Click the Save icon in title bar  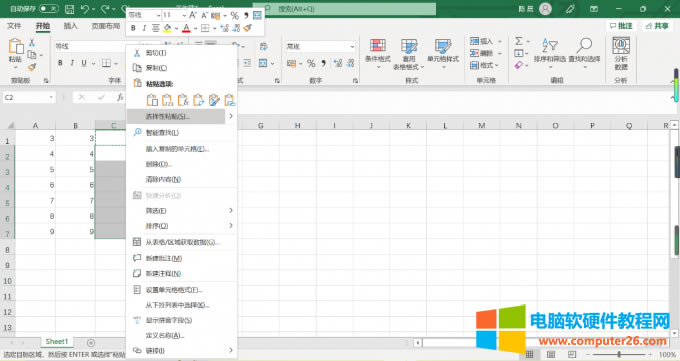69,9
